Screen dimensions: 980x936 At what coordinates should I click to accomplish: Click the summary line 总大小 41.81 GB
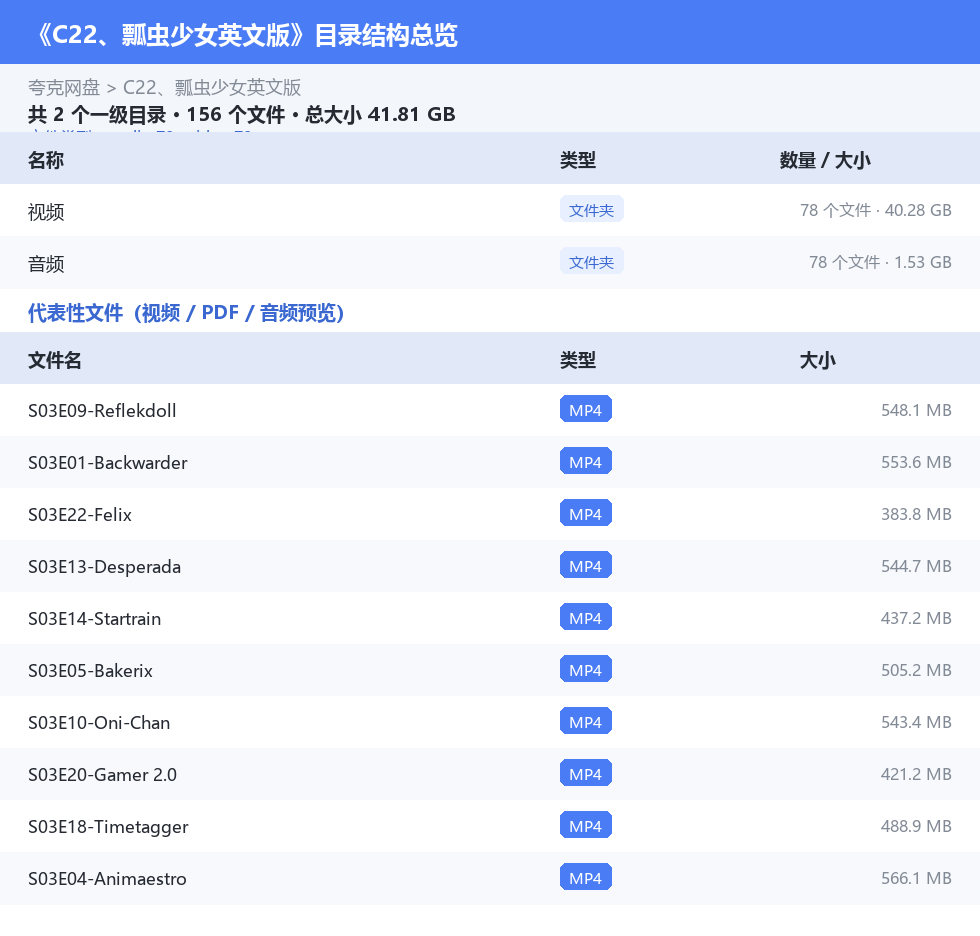380,114
